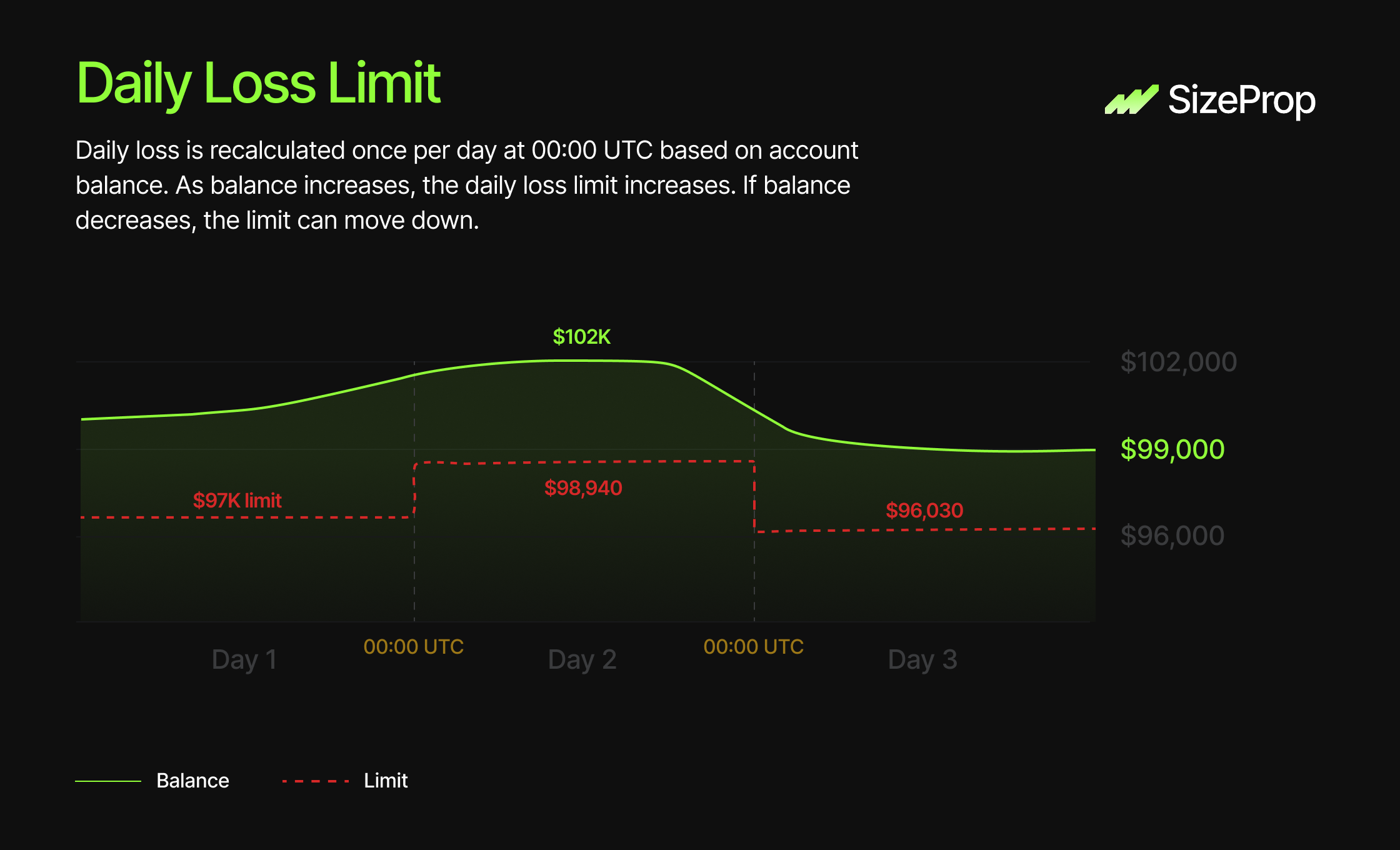Click the SizeProp brand name text

(1241, 100)
